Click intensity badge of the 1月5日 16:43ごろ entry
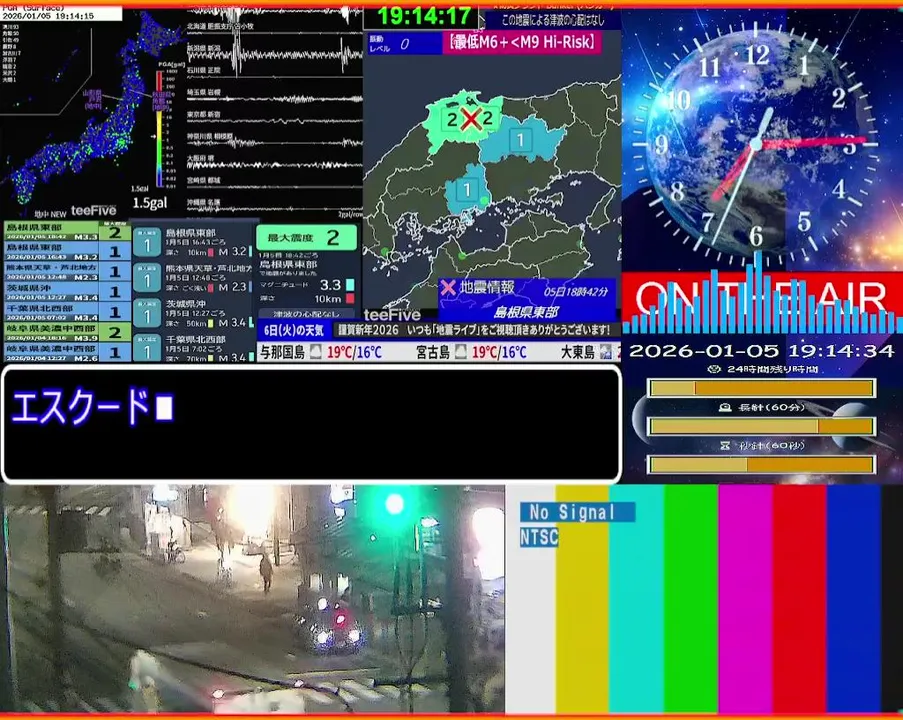Screen dimensions: 903x720 pos(147,243)
